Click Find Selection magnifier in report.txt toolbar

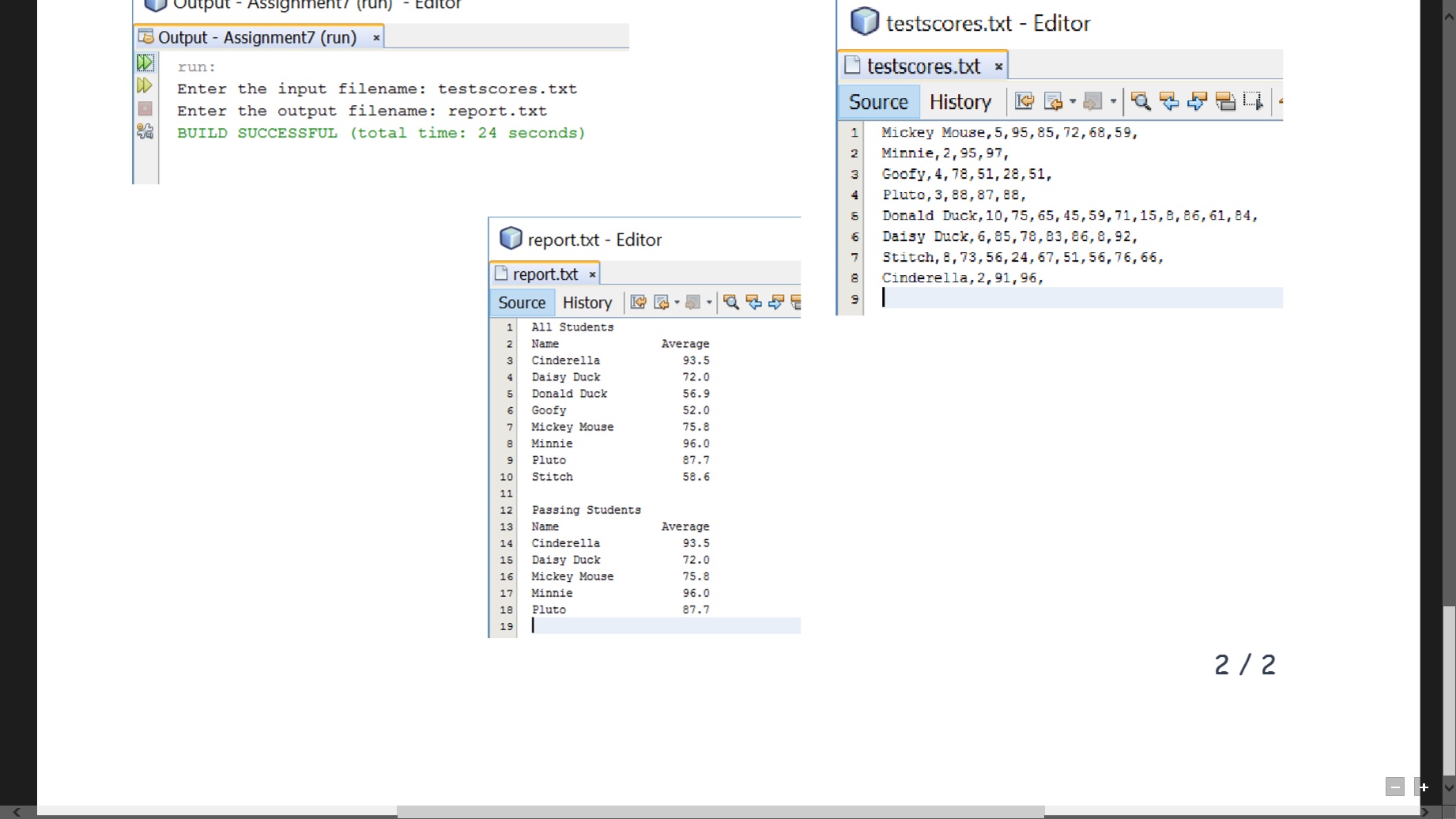pyautogui.click(x=731, y=302)
